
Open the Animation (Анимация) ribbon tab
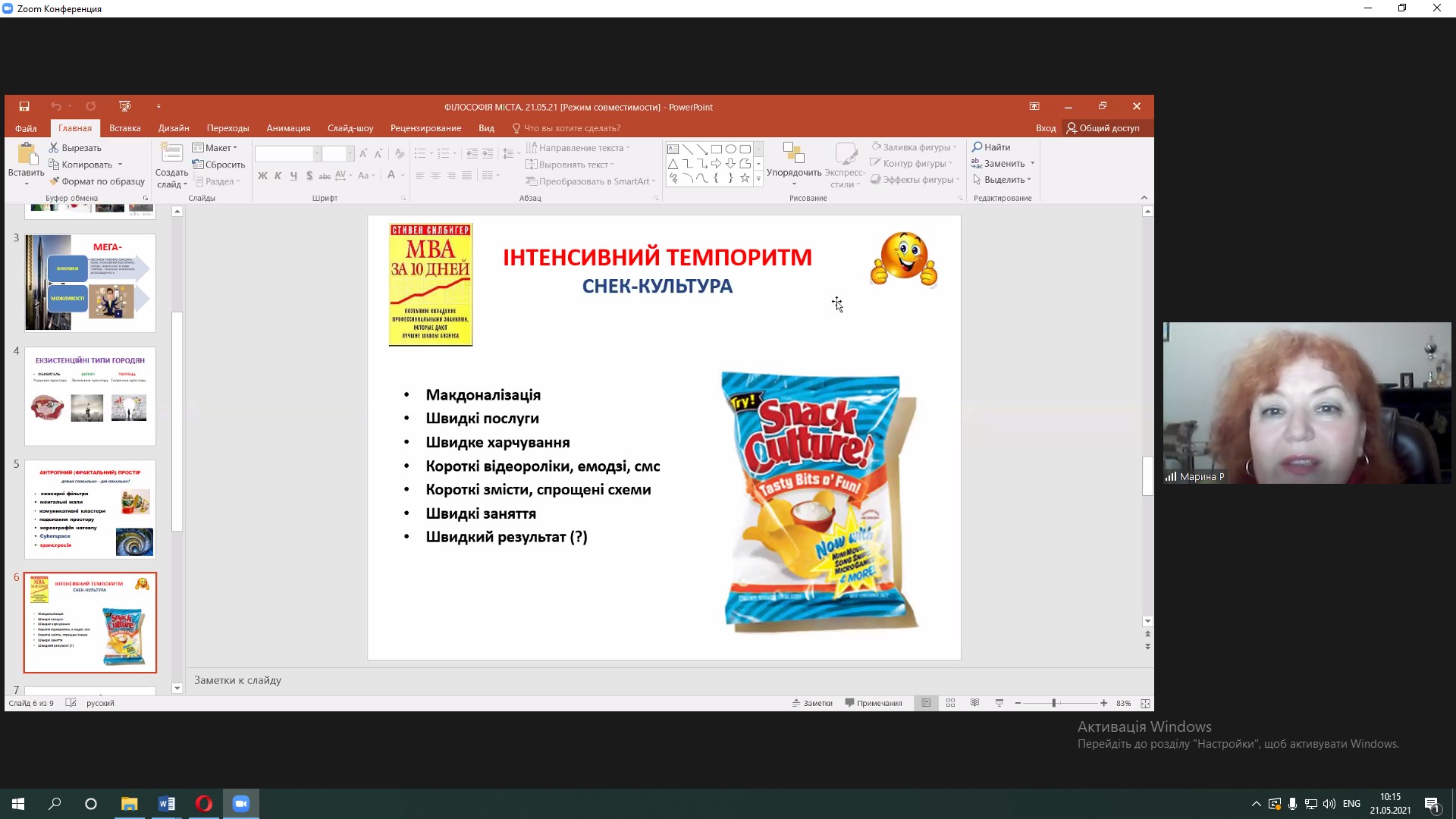(x=288, y=128)
